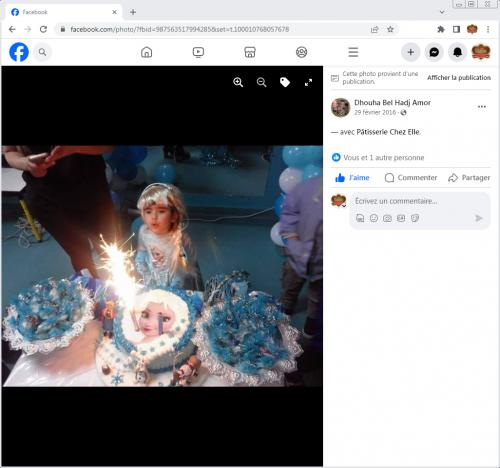
Task: Go to the Home feed icon
Action: point(146,52)
